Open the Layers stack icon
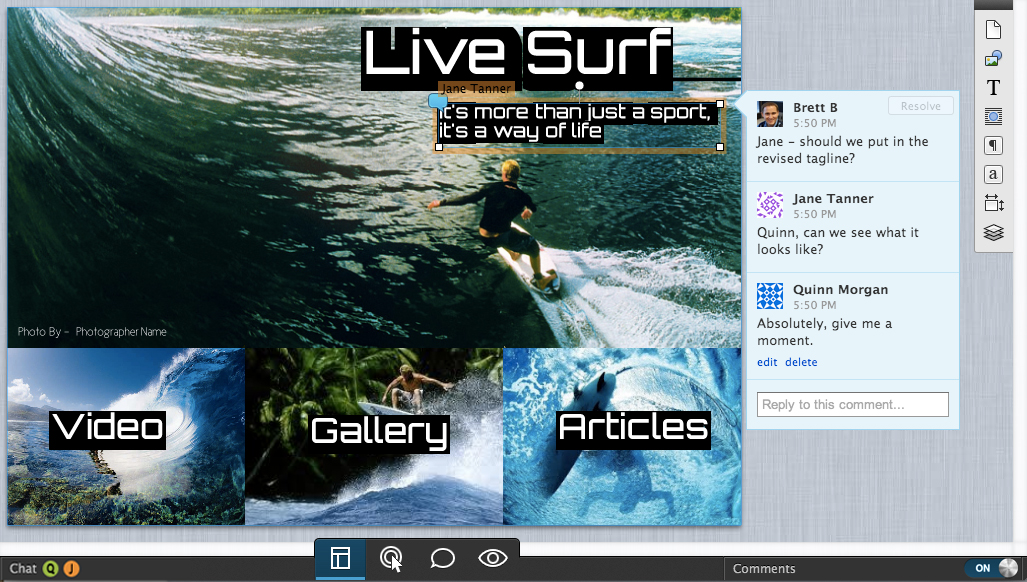Viewport: 1027px width, 582px height. (993, 232)
